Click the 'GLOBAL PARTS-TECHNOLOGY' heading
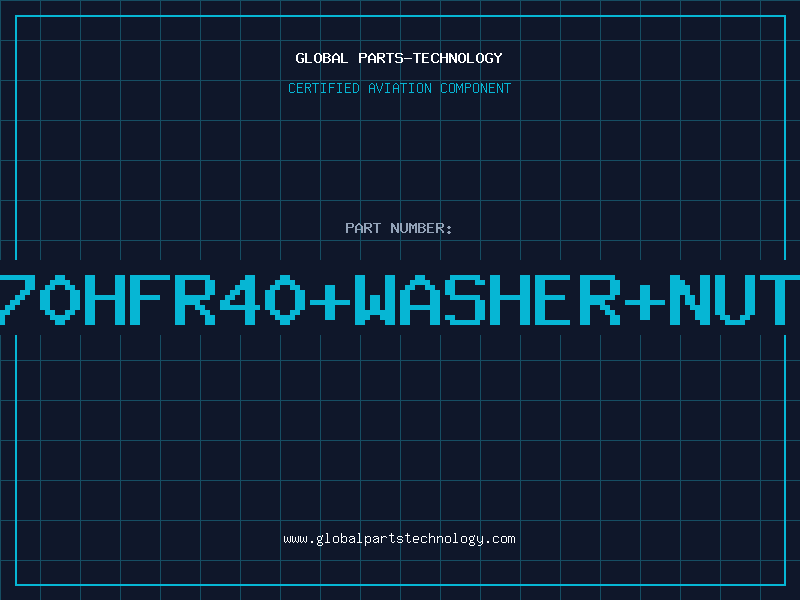The height and width of the screenshot is (600, 800). coord(399,58)
